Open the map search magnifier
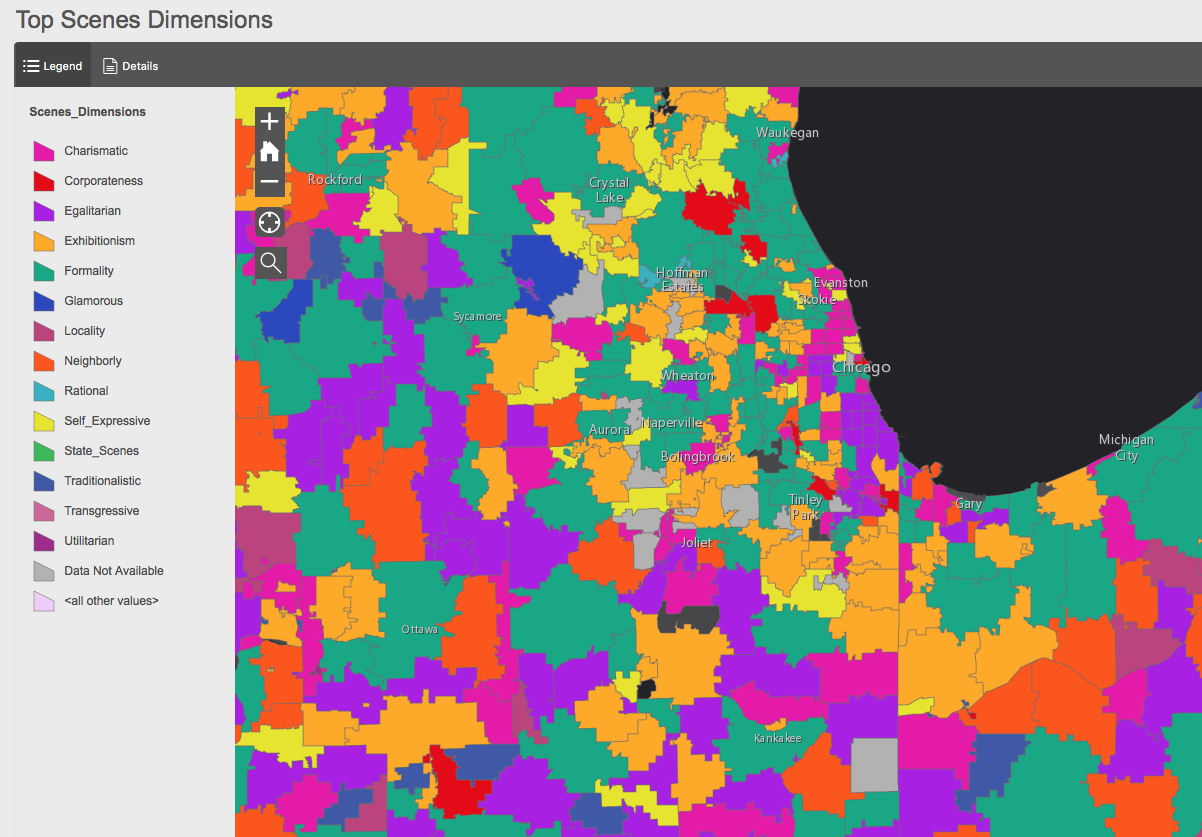The image size is (1202, 837). tap(270, 263)
